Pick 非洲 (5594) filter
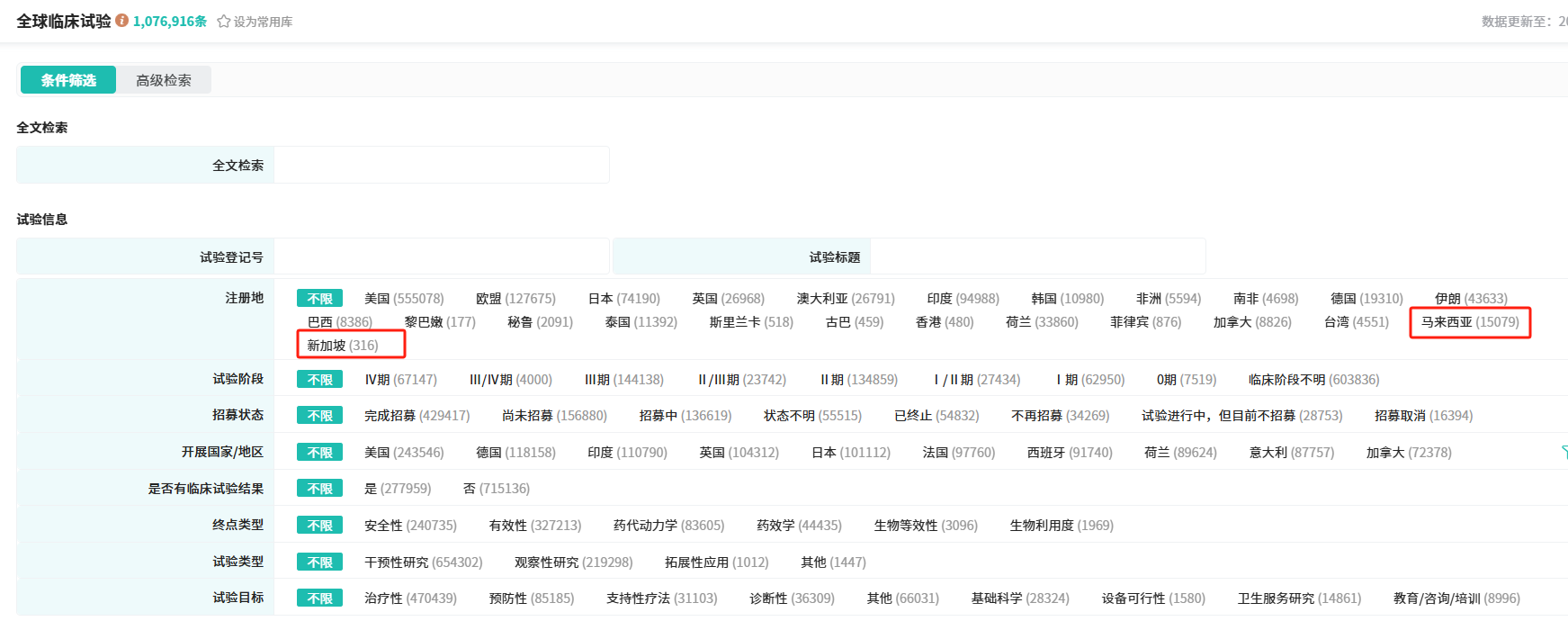This screenshot has width=1568, height=630. [1169, 299]
